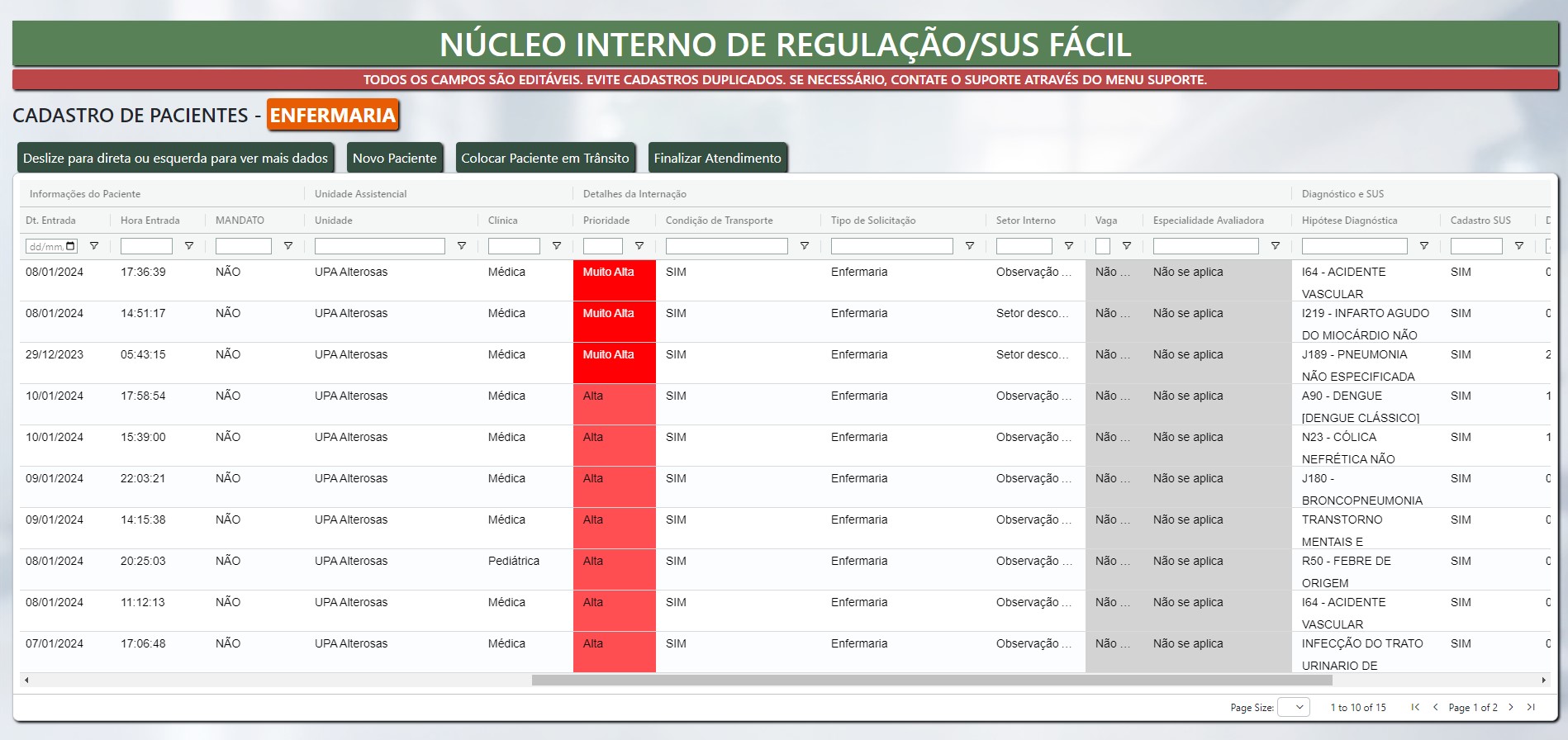Open filter menu for Hipótese Diagnóstica column
Screen dimensions: 1568x740
(1424, 246)
